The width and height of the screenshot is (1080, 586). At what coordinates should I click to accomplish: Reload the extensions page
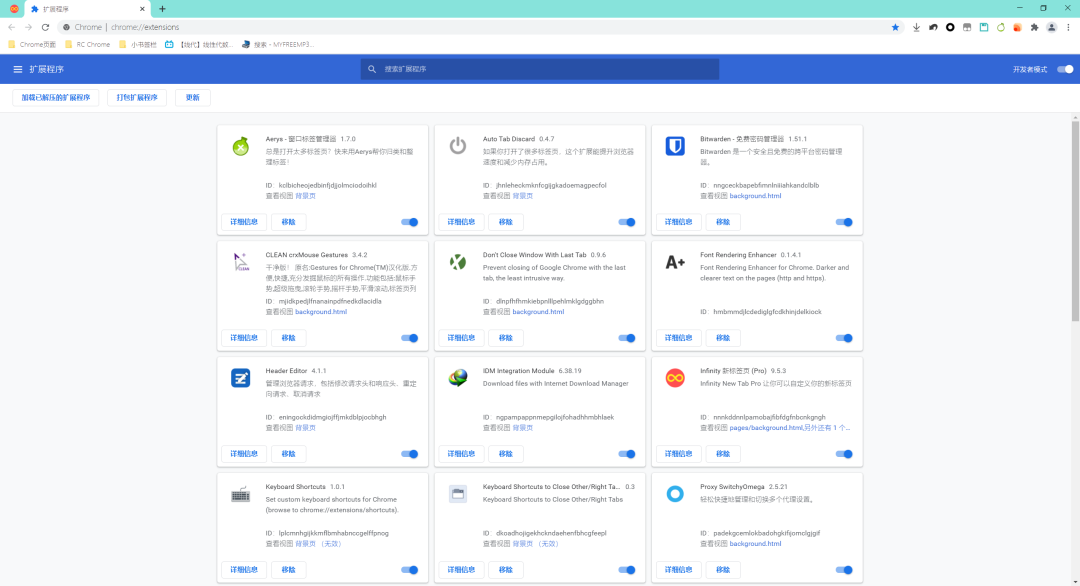[45, 28]
